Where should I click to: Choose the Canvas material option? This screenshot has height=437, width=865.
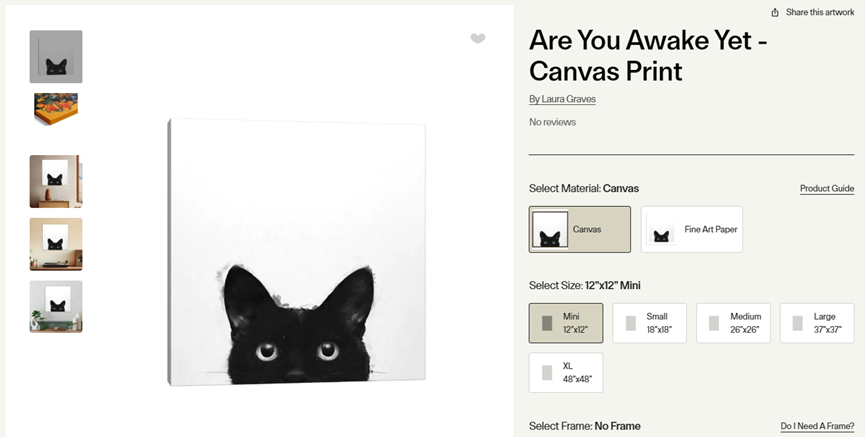pyautogui.click(x=580, y=229)
